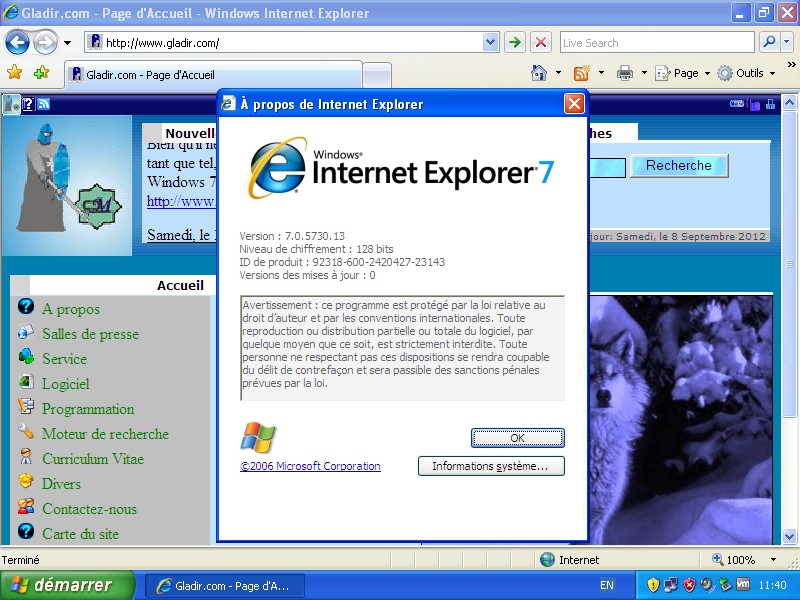This screenshot has height=600, width=800.
Task: Click the network icon at the header's right end
Action: coord(770,104)
